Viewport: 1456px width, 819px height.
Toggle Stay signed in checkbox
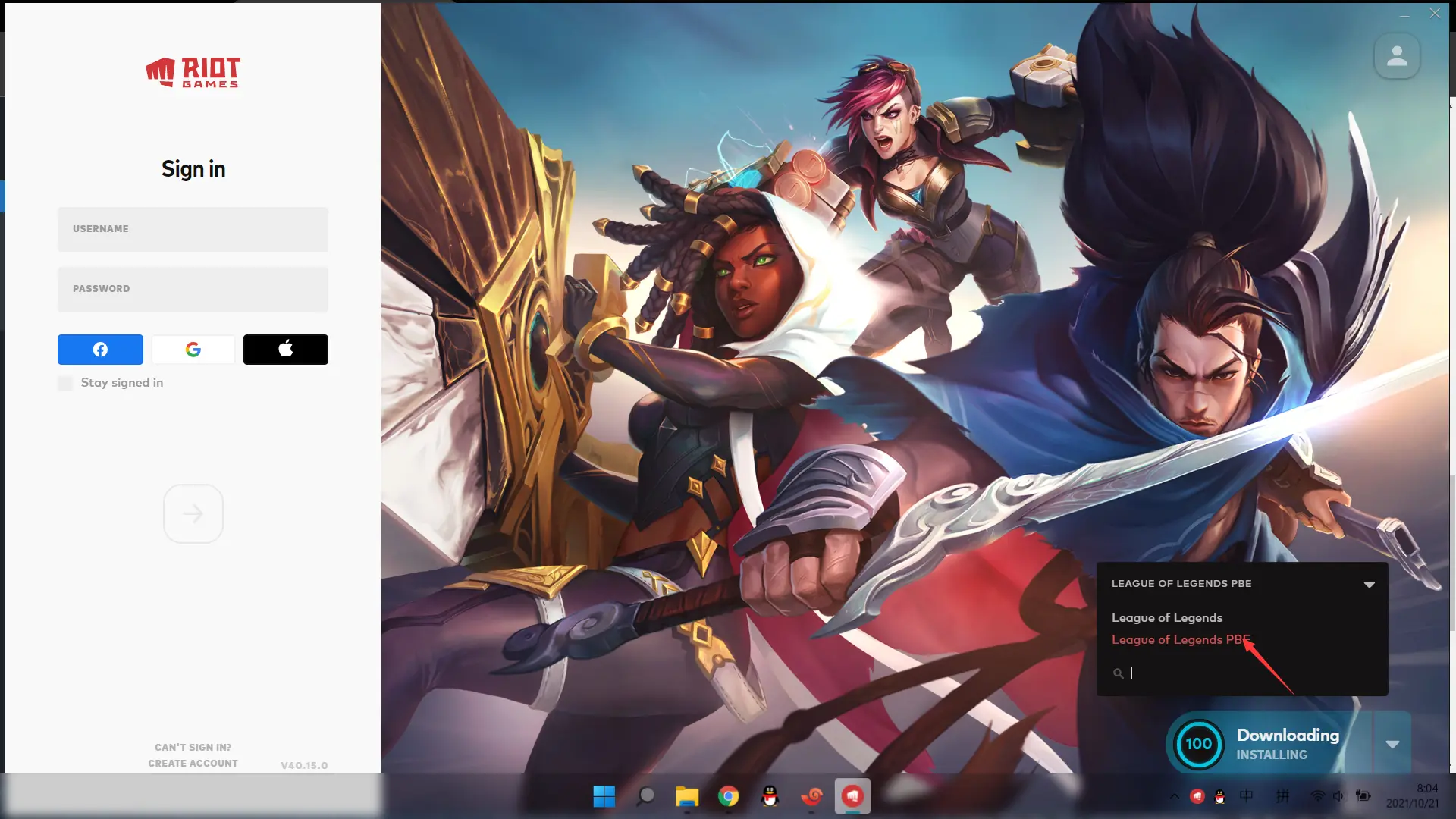66,383
